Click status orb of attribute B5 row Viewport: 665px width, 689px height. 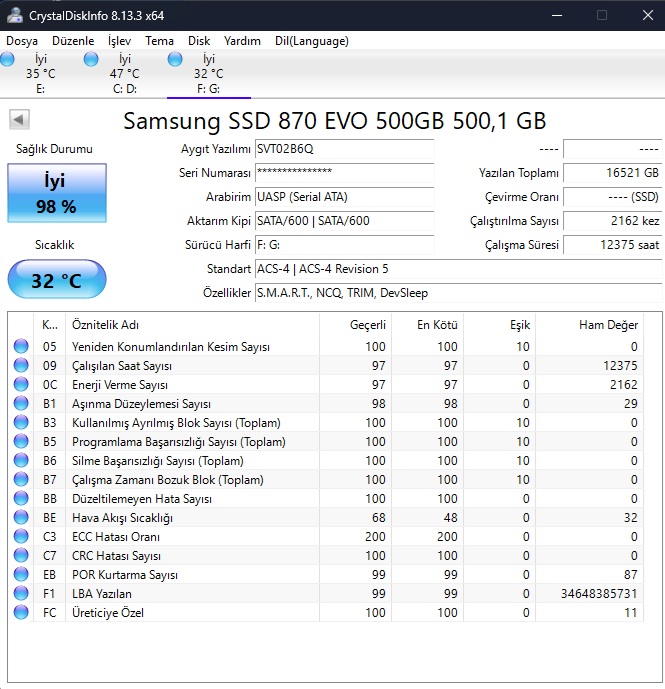pyautogui.click(x=21, y=441)
